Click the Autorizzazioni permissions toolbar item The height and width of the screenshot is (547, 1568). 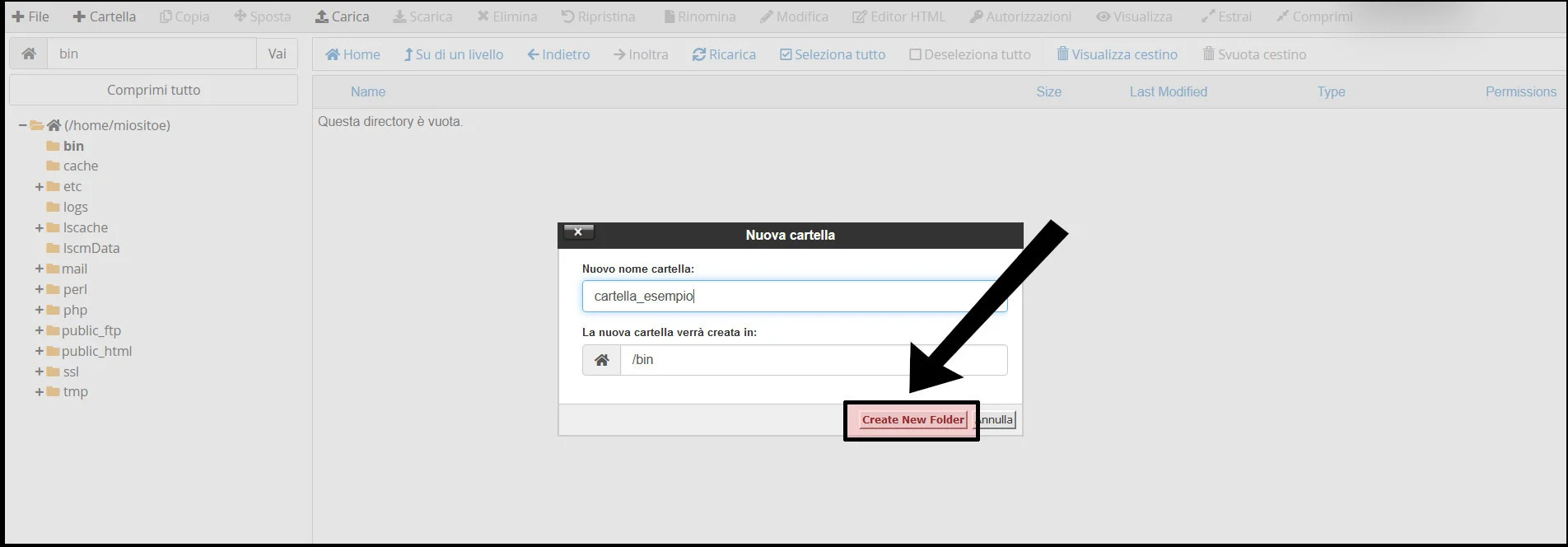click(x=1021, y=16)
